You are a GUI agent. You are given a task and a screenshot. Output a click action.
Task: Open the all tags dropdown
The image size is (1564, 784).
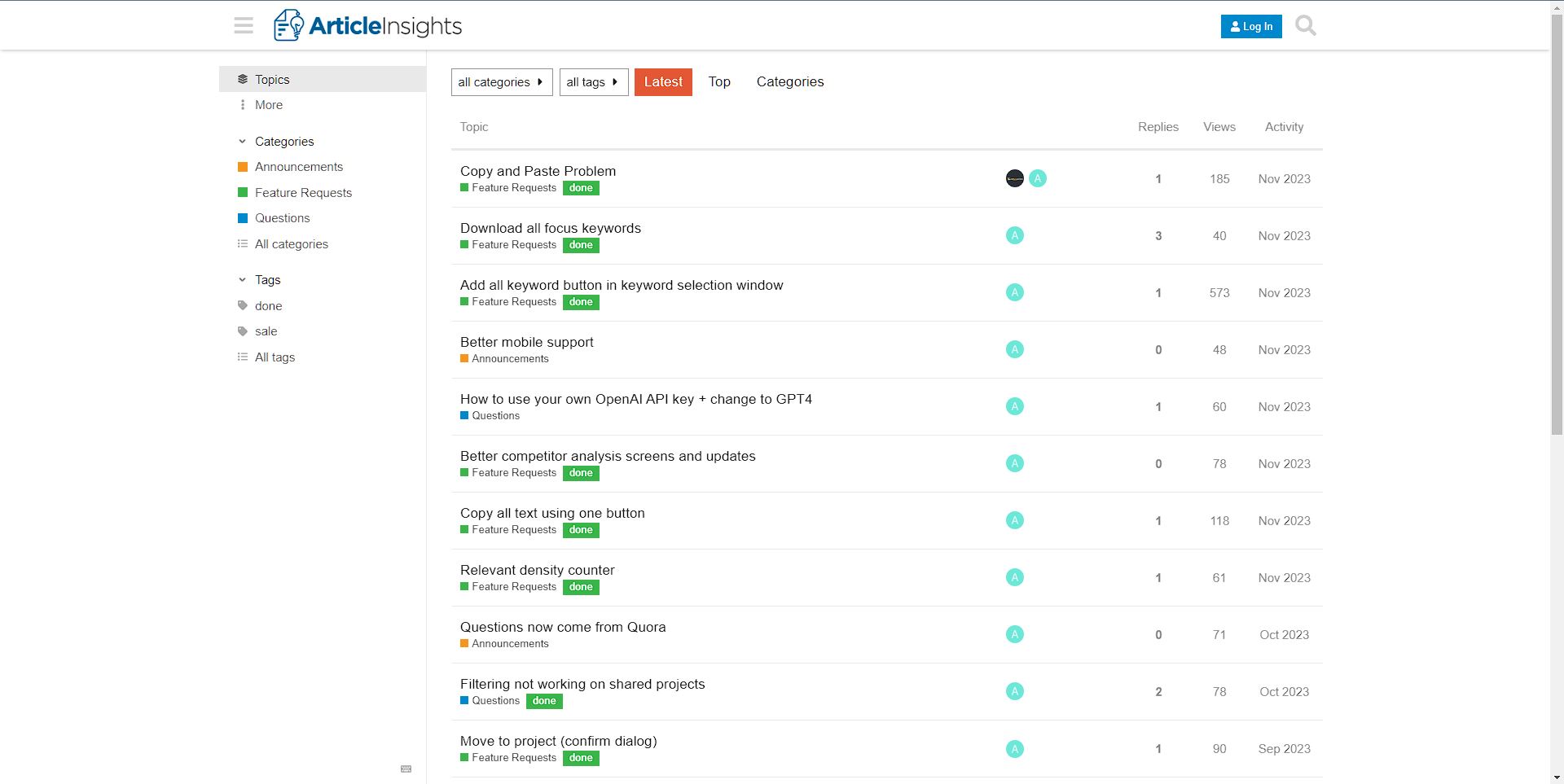[593, 81]
